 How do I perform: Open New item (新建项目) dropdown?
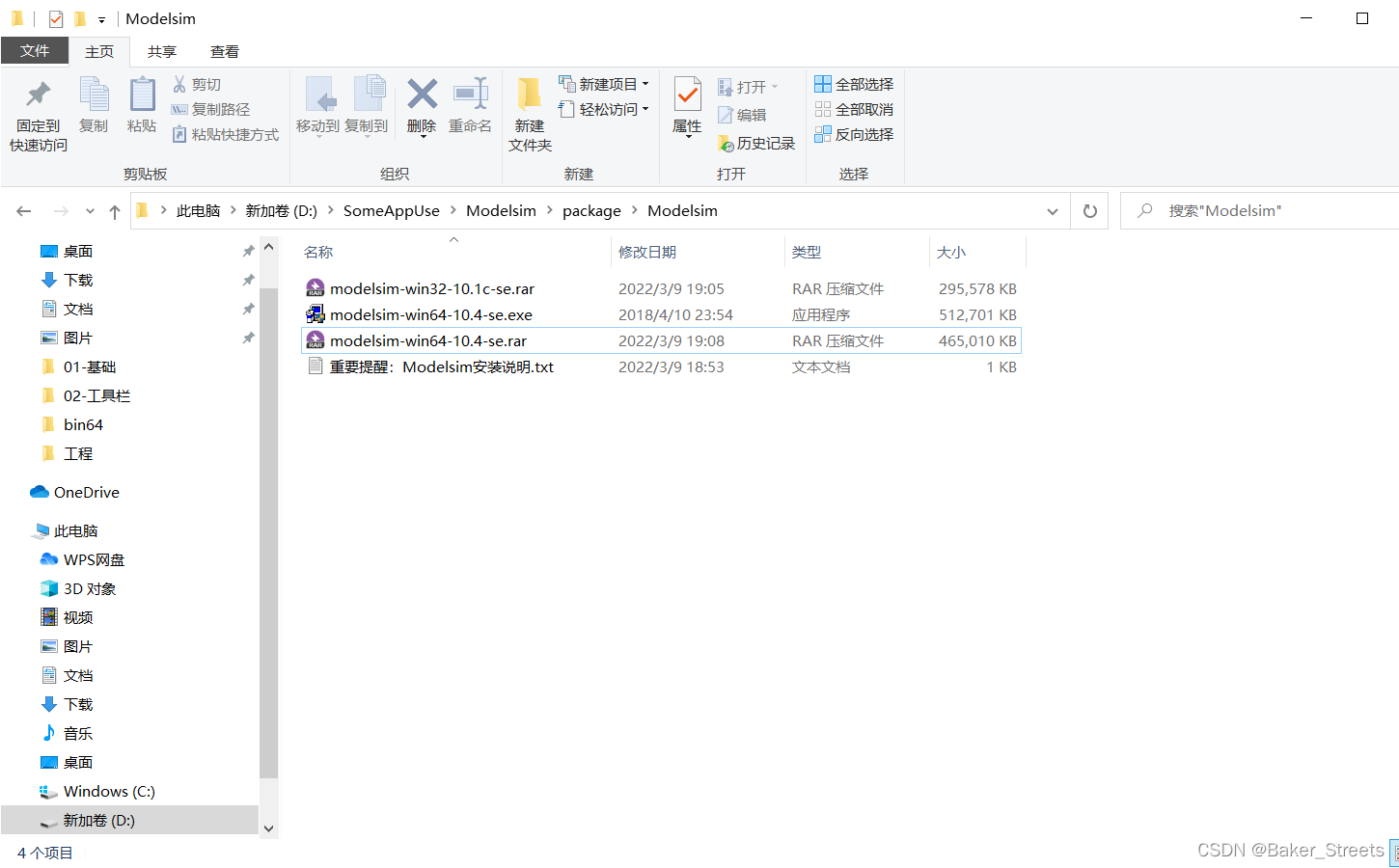(603, 84)
